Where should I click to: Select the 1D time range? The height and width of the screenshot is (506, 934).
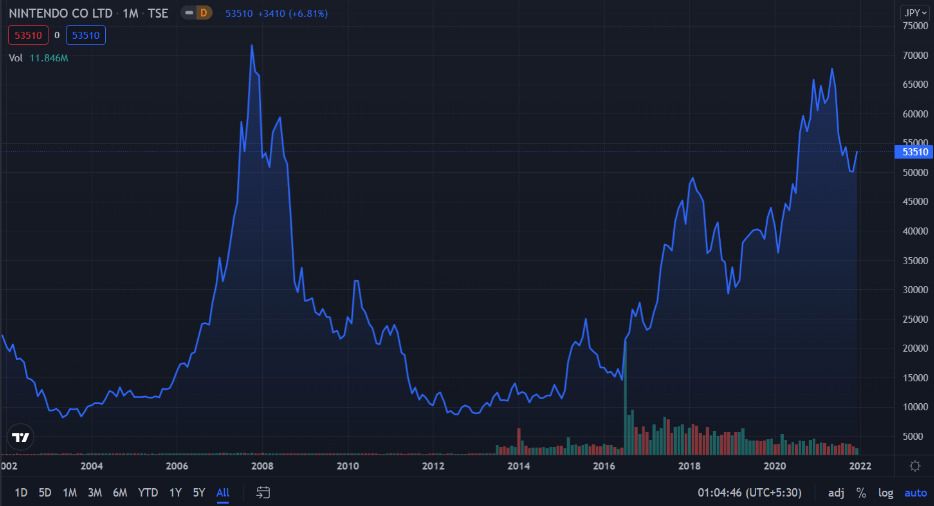pyautogui.click(x=21, y=492)
